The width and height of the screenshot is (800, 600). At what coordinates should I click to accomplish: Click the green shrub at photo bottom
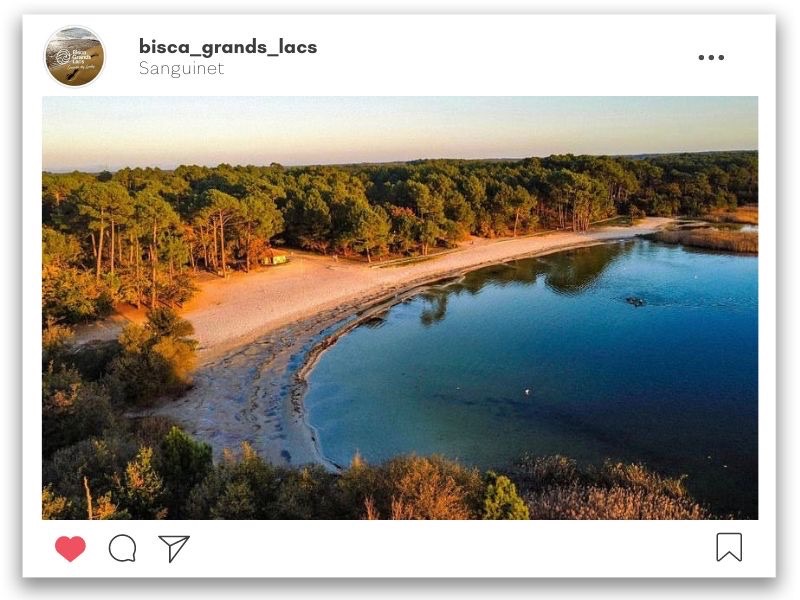pos(503,497)
